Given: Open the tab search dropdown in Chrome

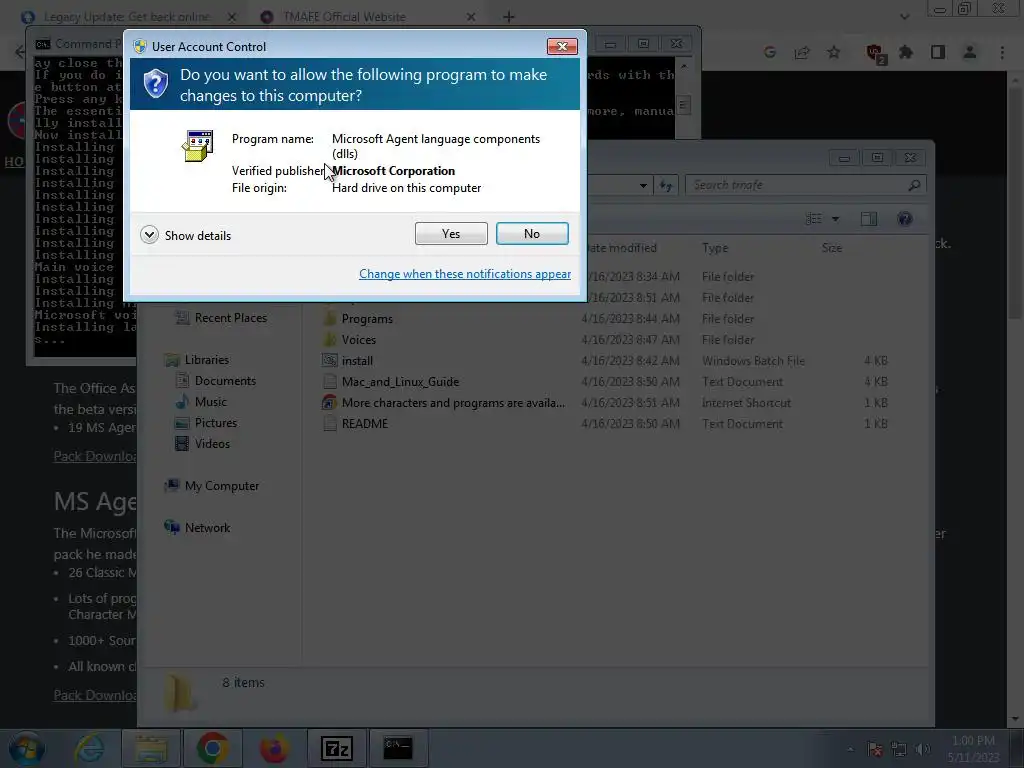Looking at the screenshot, I should coord(904,17).
